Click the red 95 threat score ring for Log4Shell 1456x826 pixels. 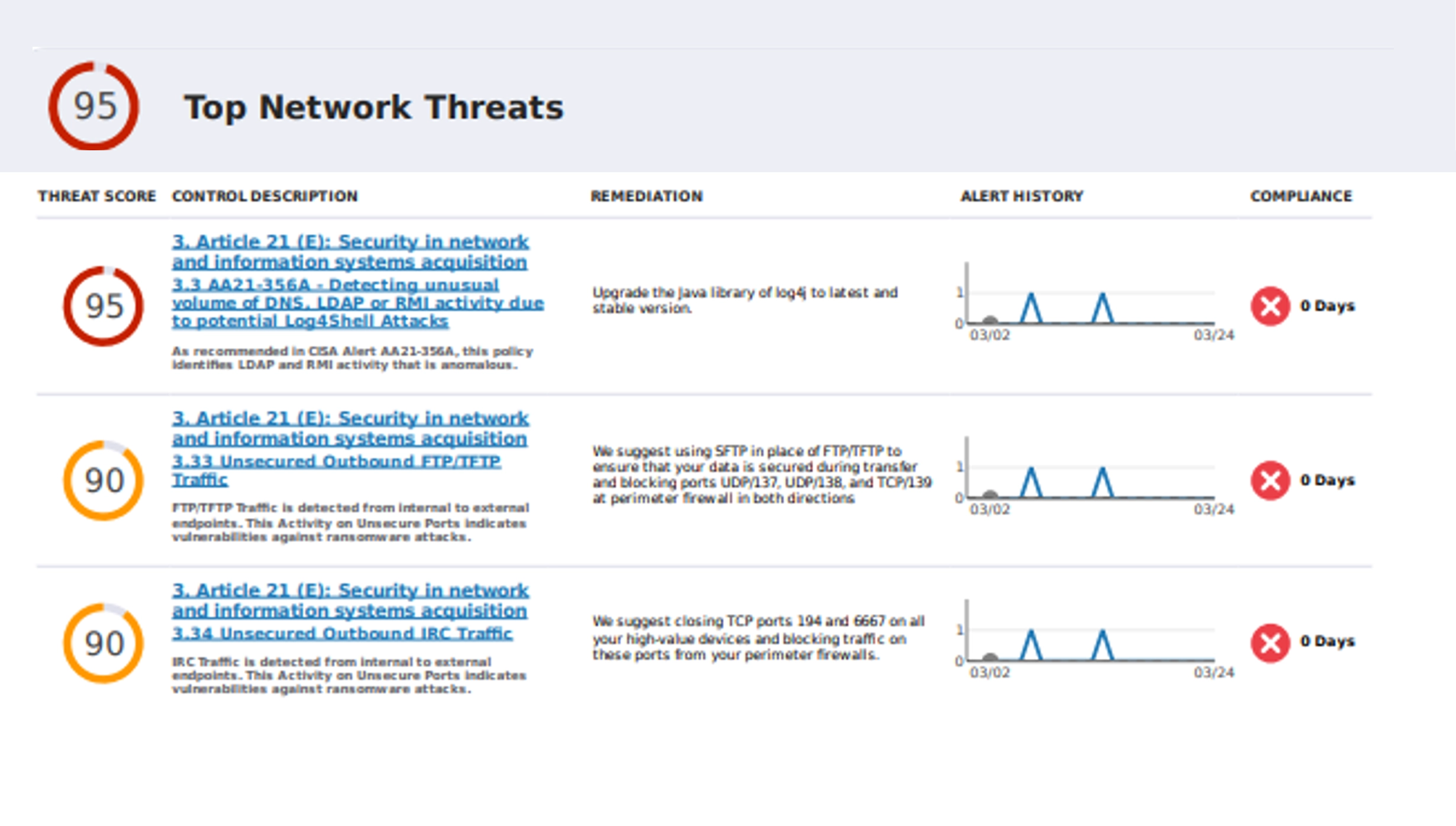coord(104,306)
